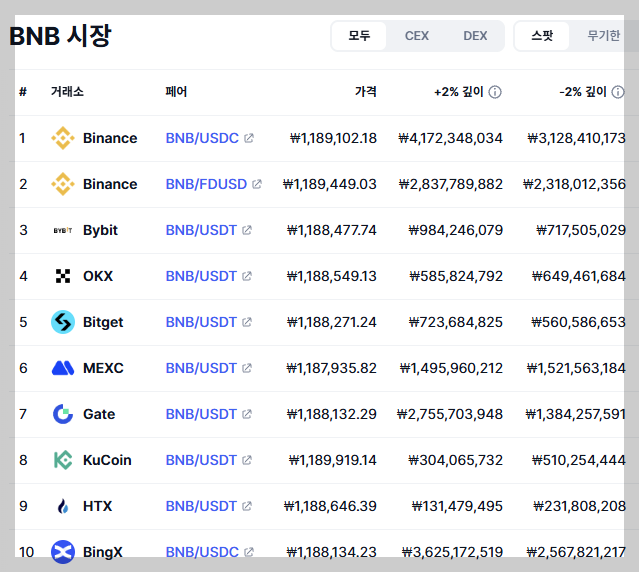Screen dimensions: 639x572
Task: Open BingX BNB/USDC pair link
Action: (202, 552)
